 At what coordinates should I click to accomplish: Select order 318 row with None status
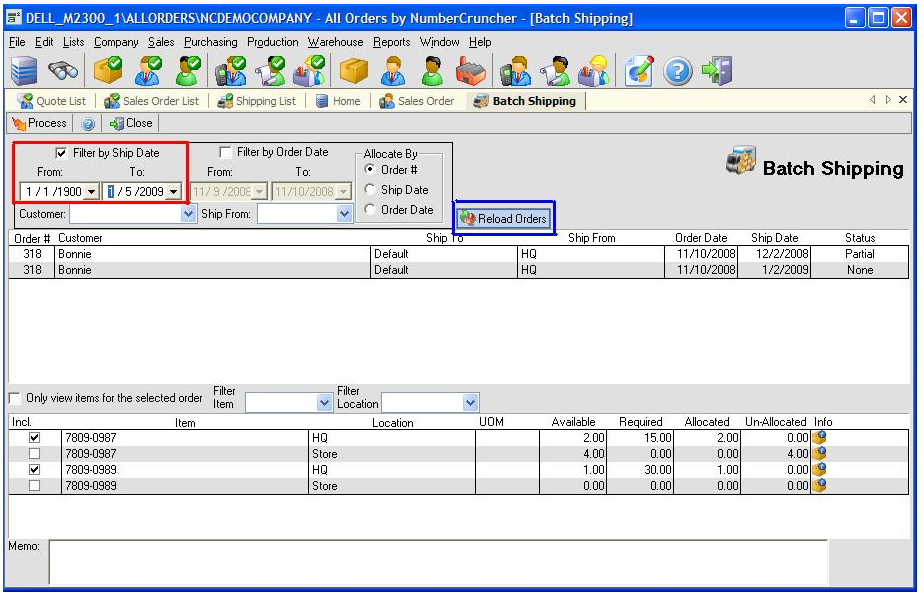coord(458,270)
